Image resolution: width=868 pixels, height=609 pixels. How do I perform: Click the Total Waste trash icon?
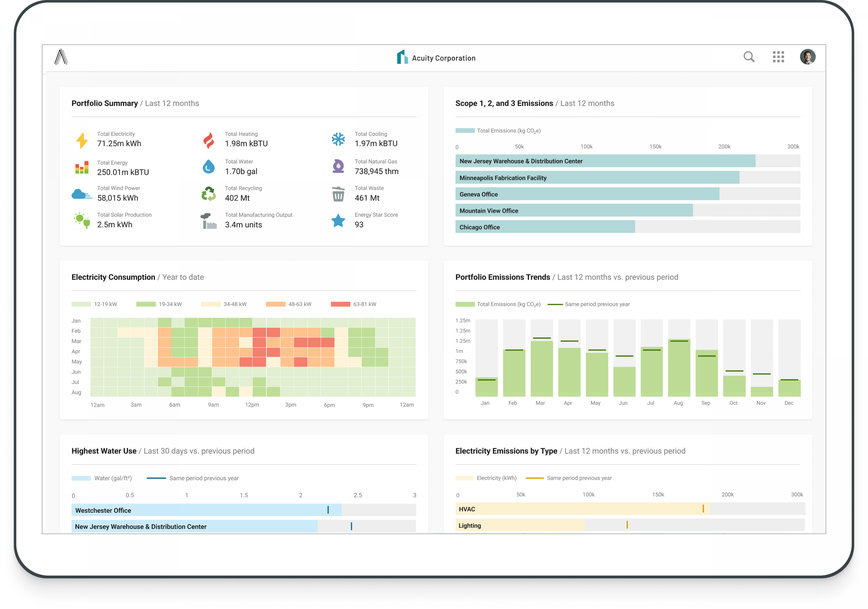(338, 194)
